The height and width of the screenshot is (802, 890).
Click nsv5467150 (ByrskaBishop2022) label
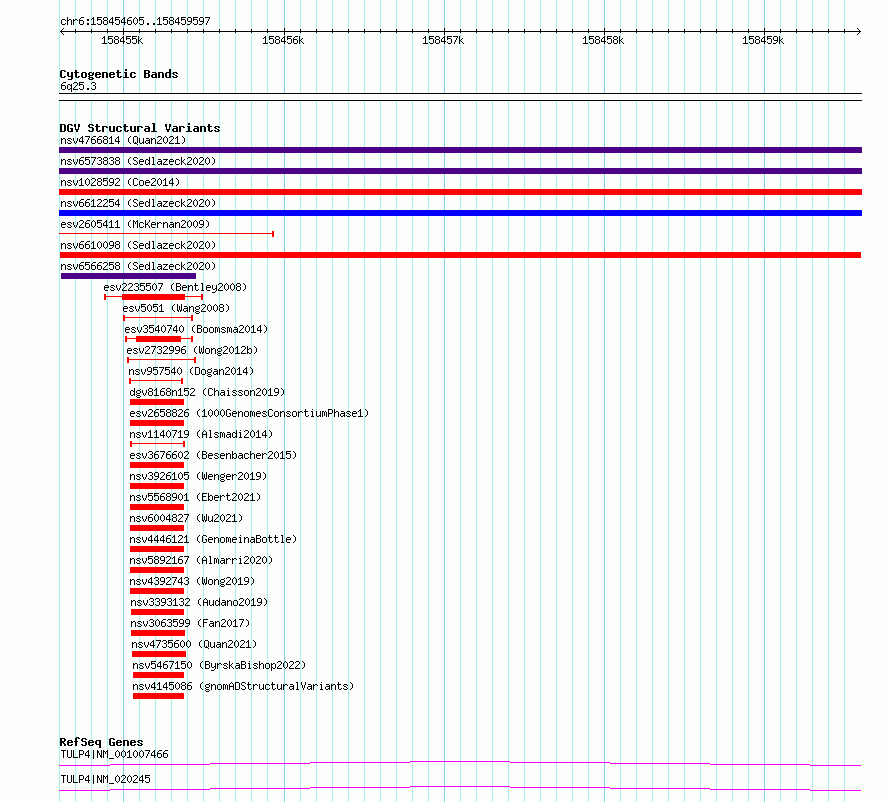(x=219, y=665)
